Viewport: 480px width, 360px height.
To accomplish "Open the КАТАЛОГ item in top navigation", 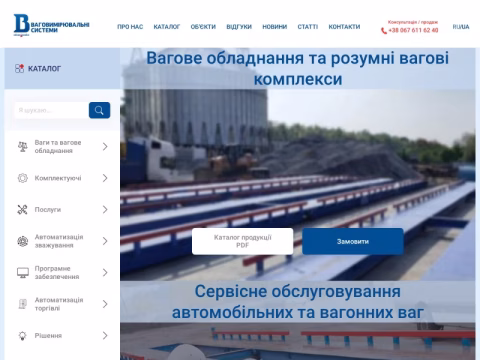I will 167,27.
